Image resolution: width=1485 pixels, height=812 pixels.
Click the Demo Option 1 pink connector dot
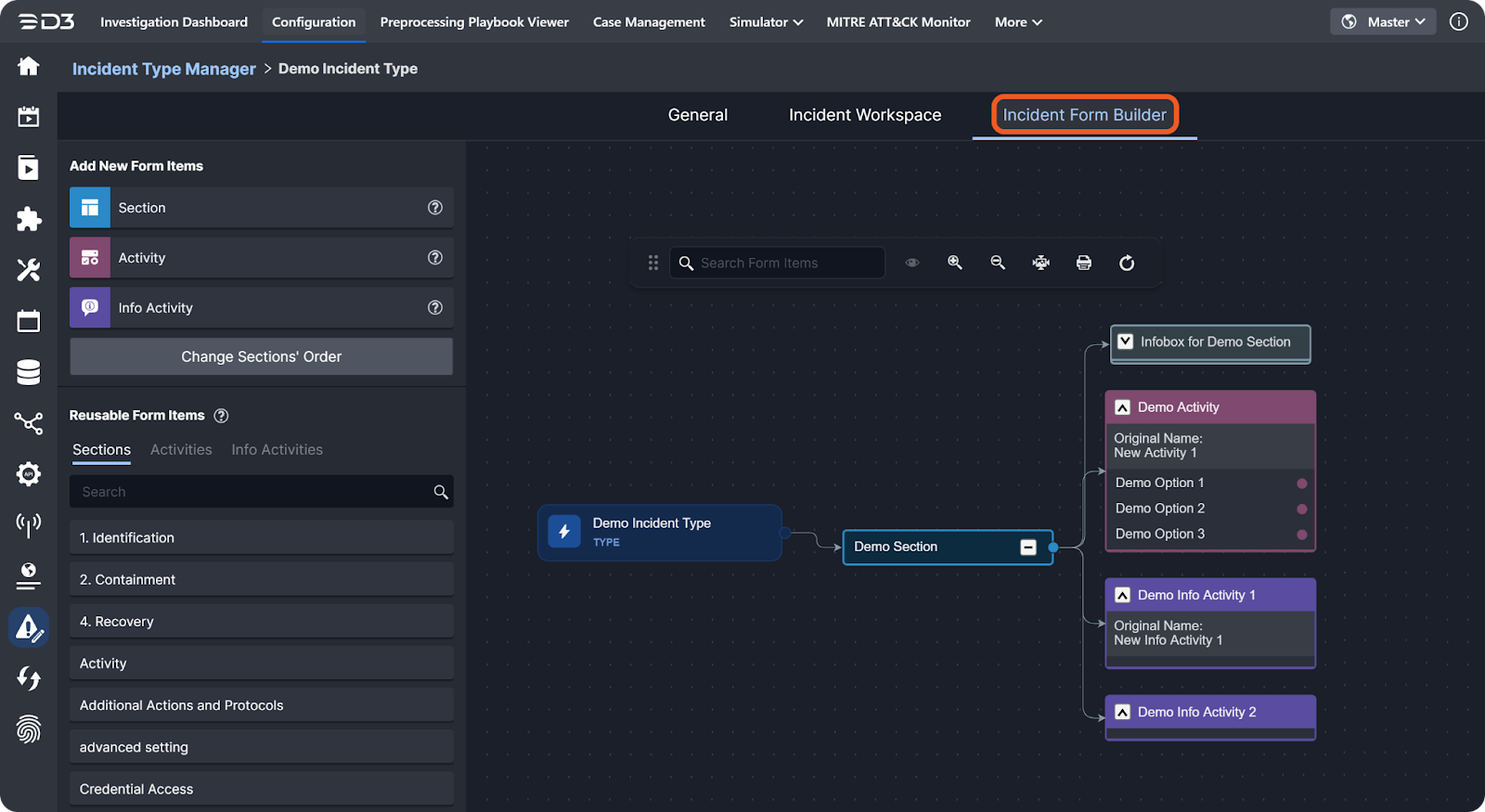pos(1301,483)
